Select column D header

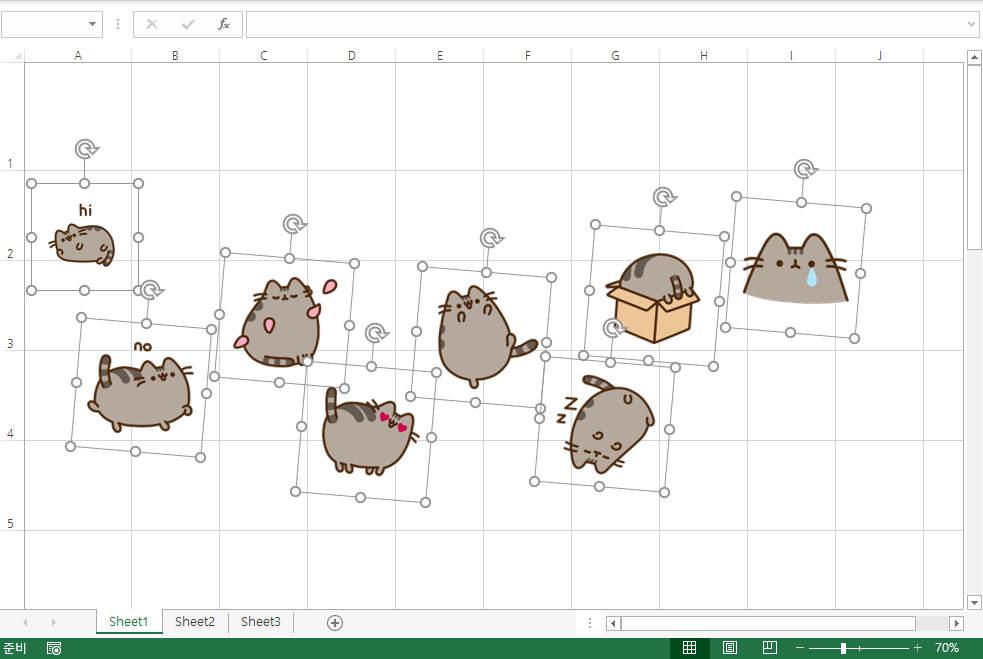click(352, 56)
